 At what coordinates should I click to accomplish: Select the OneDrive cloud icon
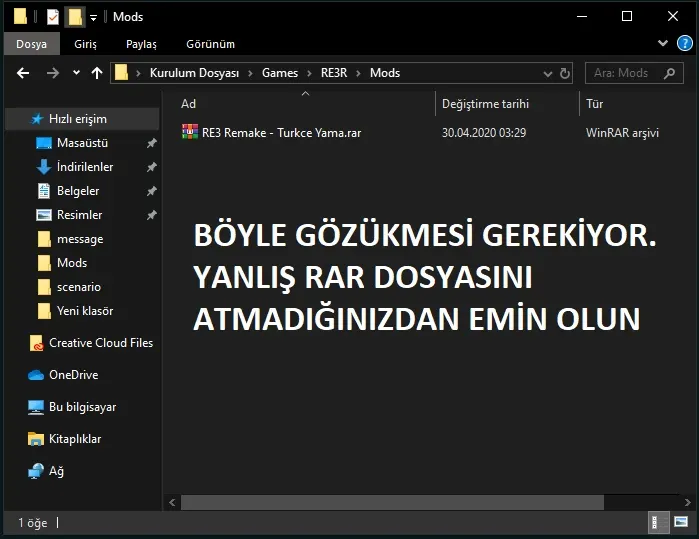pyautogui.click(x=37, y=375)
